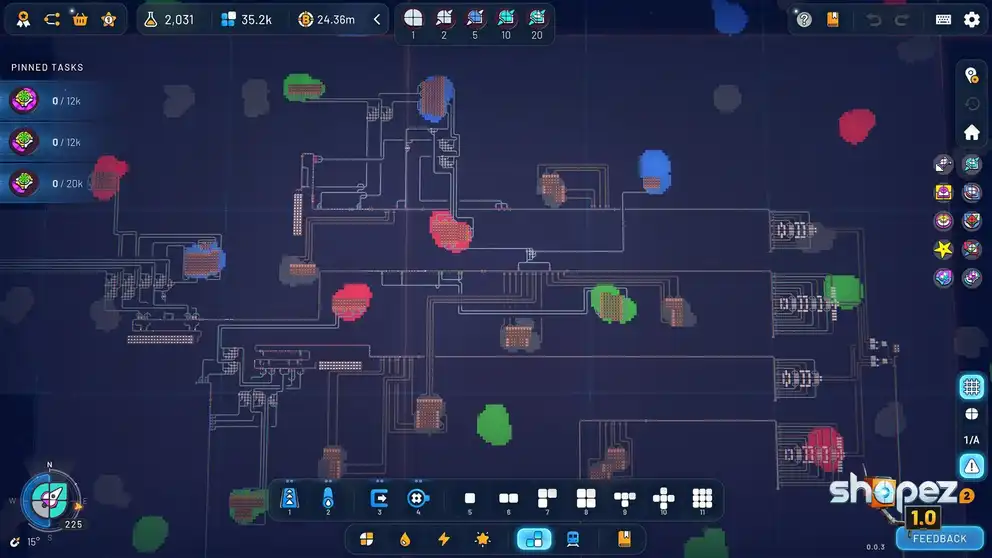Select the space belt tool
992x558 pixels.
[x=290, y=498]
